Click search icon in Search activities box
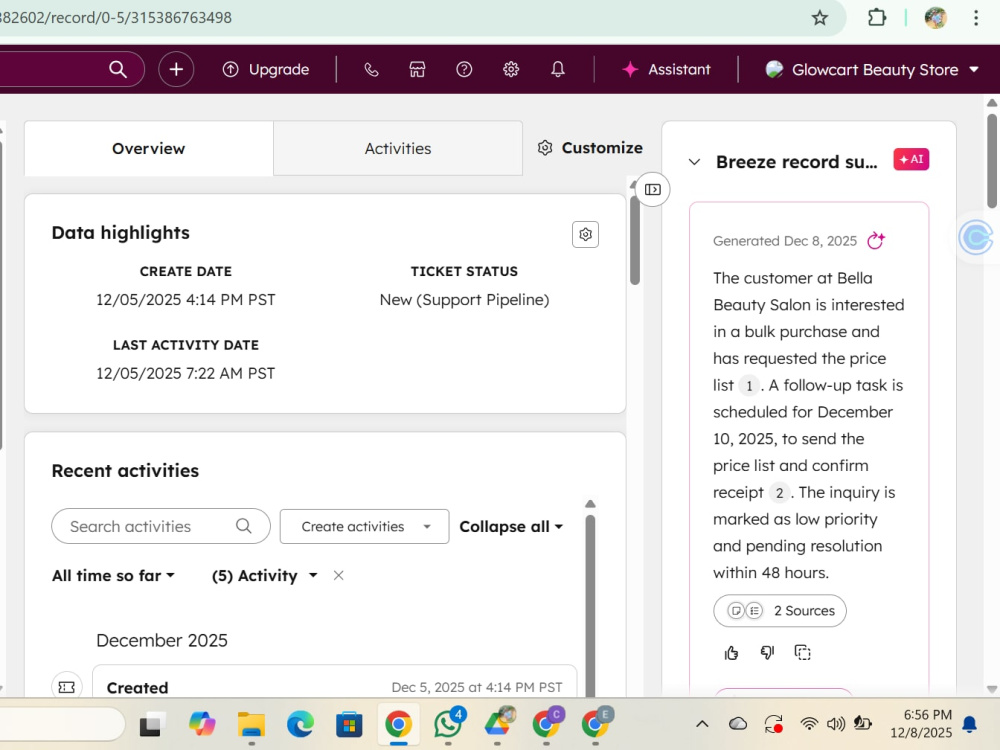Viewport: 1000px width, 750px height. (x=244, y=526)
